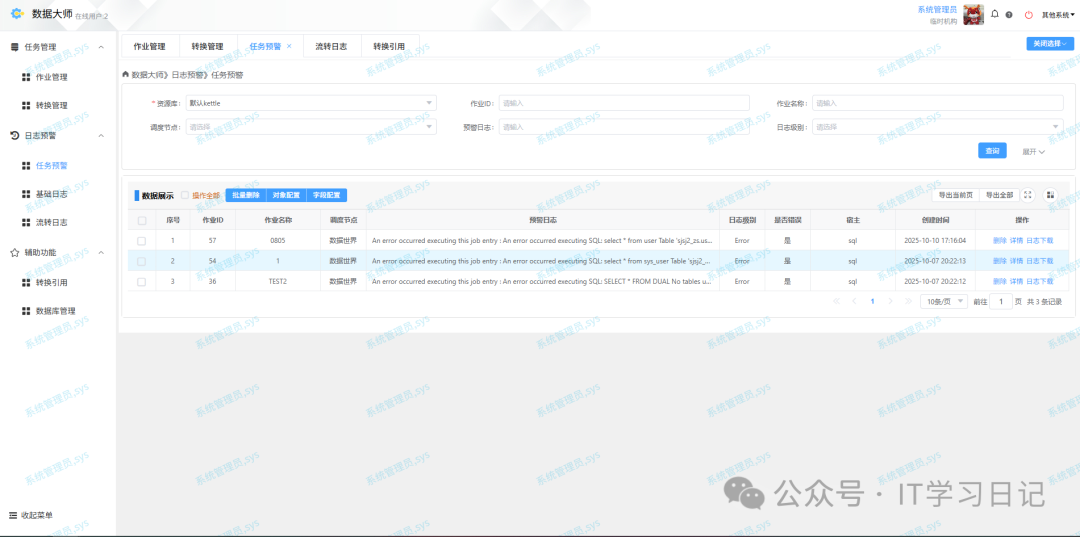1080x537 pixels.
Task: Click the 作业ID input field
Action: (624, 103)
